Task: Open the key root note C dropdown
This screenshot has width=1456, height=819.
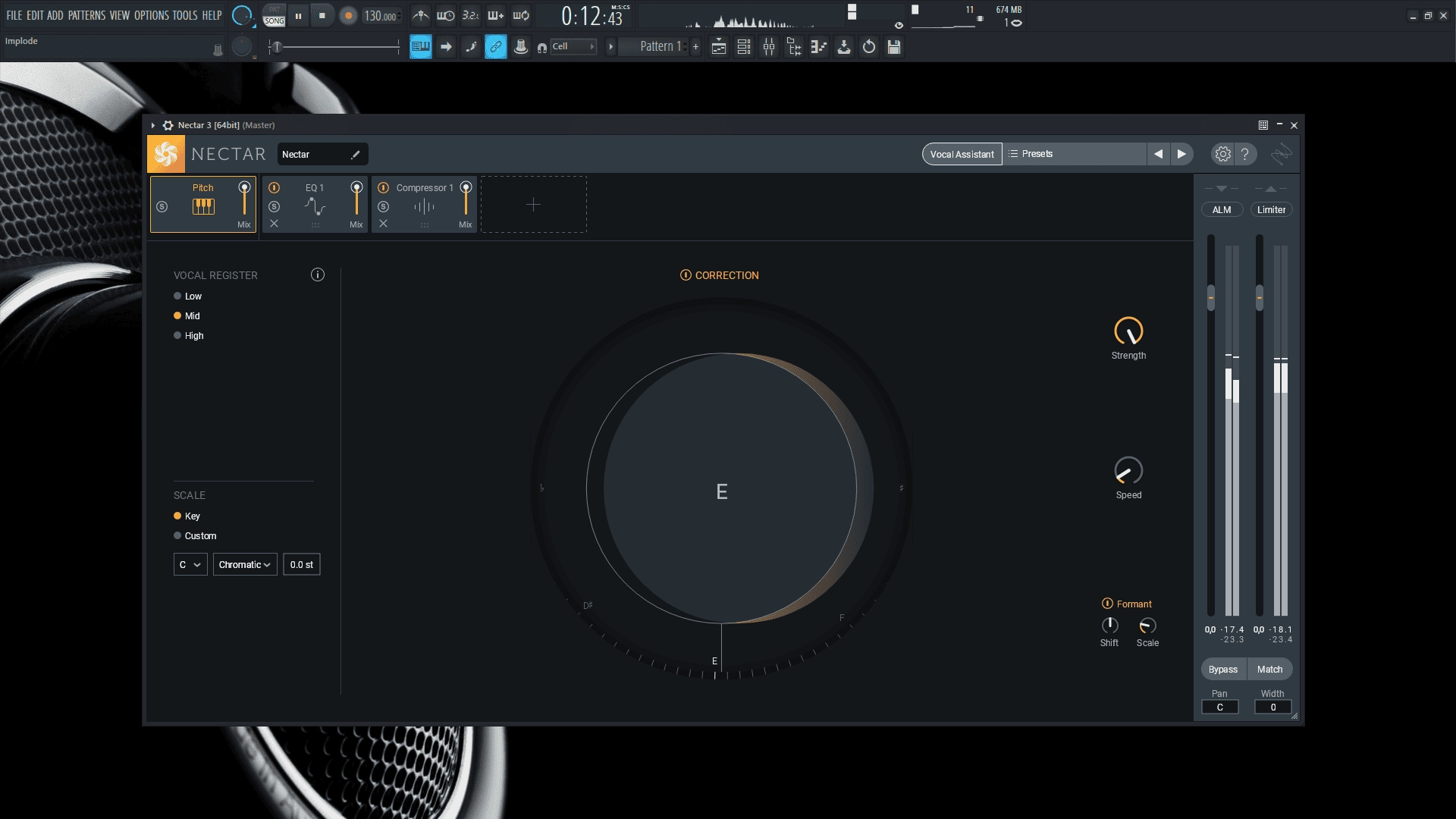Action: 190,565
